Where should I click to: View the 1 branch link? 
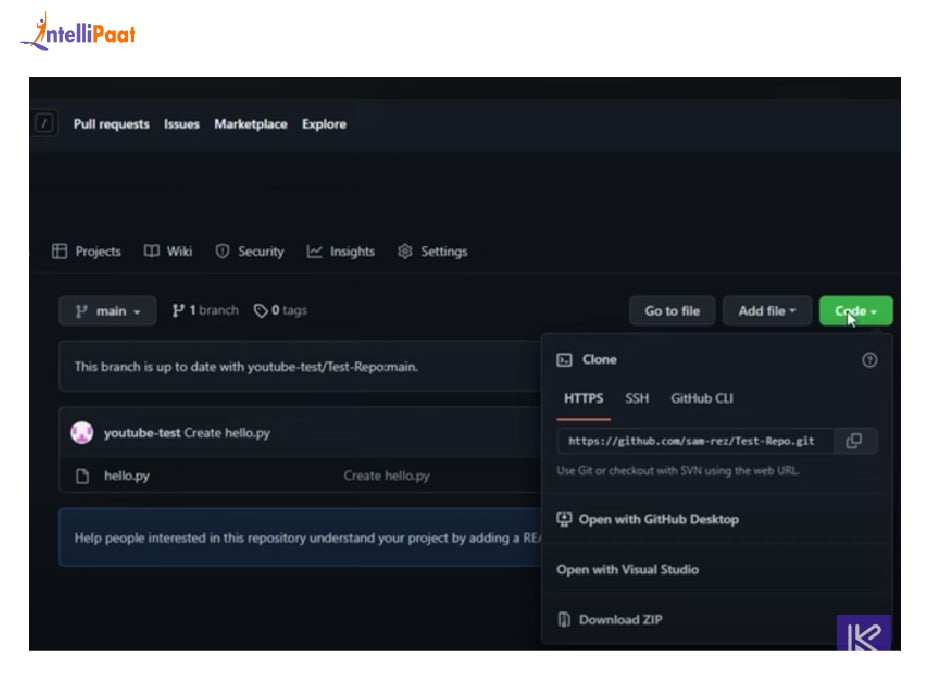point(205,311)
